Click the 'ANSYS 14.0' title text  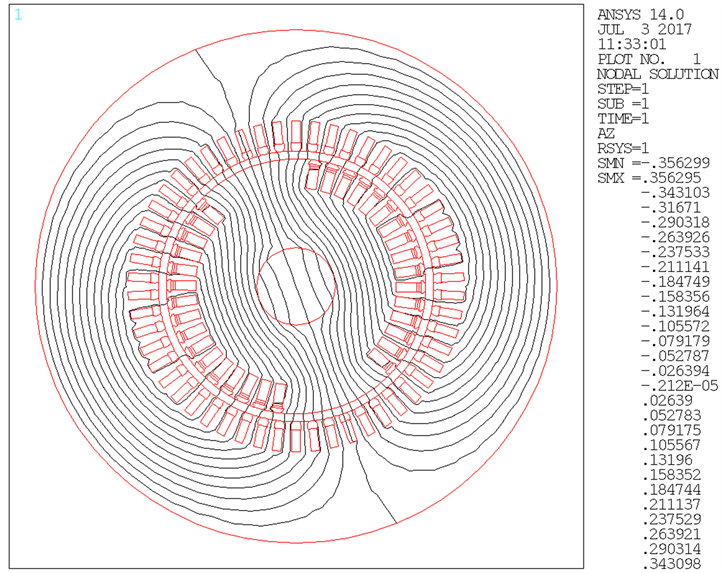pos(640,15)
